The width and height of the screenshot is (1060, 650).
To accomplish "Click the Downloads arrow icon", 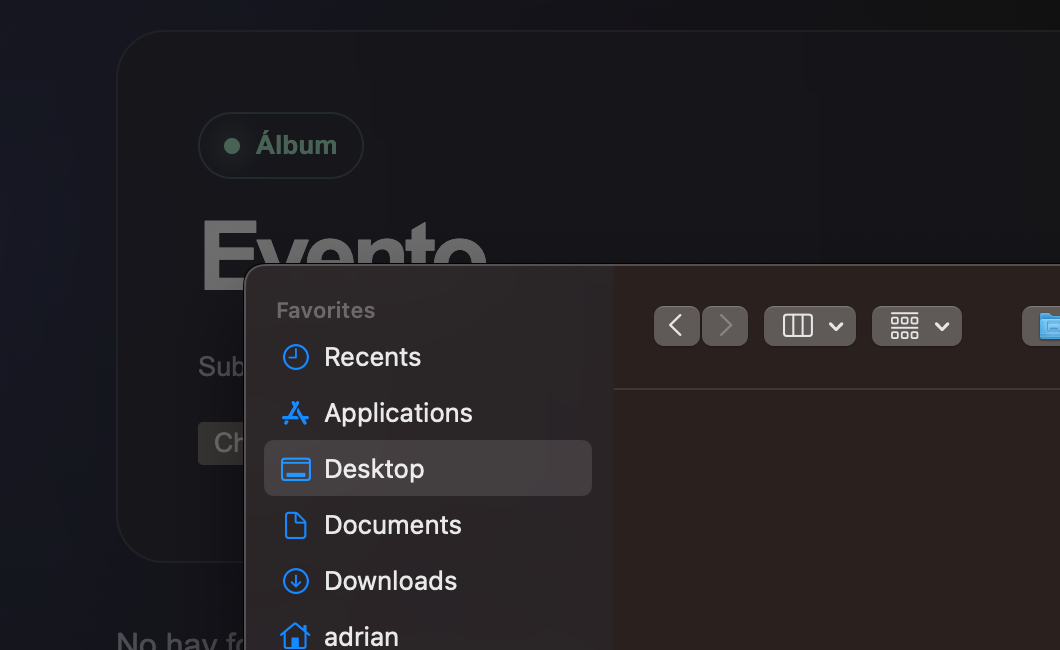I will [295, 581].
